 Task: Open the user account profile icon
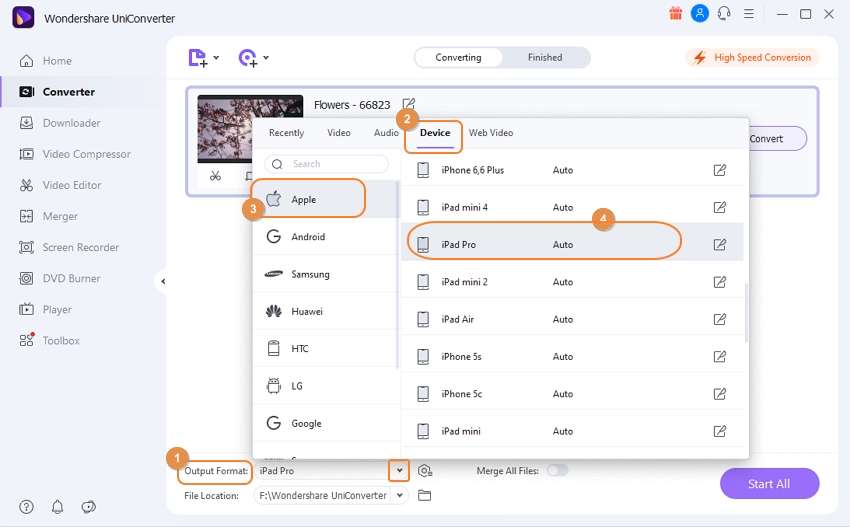[x=700, y=14]
